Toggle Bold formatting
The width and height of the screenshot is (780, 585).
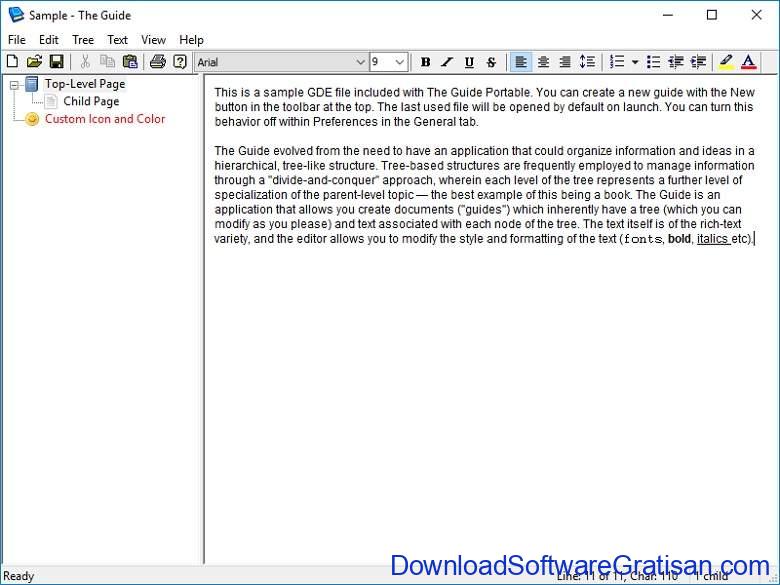425,62
